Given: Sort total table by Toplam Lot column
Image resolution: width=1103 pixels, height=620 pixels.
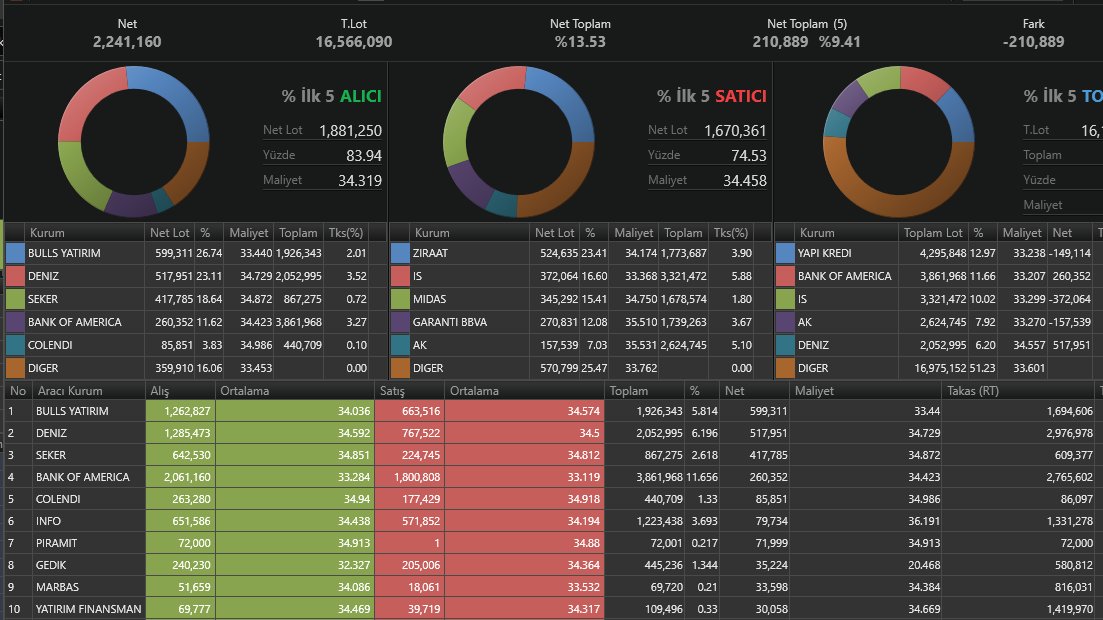Looking at the screenshot, I should (x=933, y=232).
